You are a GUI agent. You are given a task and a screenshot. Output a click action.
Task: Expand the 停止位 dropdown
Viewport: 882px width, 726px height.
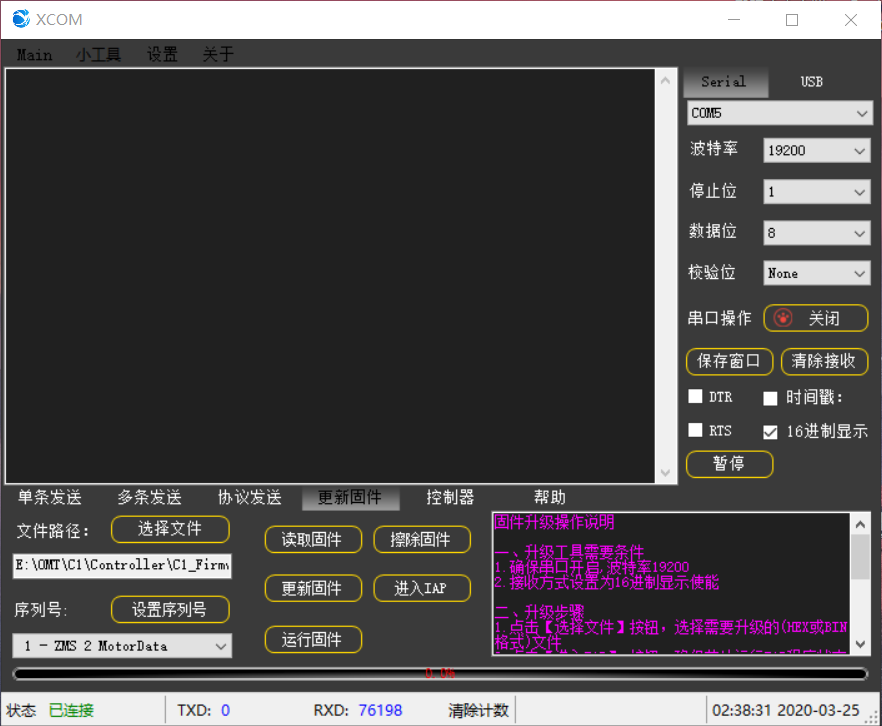point(816,192)
